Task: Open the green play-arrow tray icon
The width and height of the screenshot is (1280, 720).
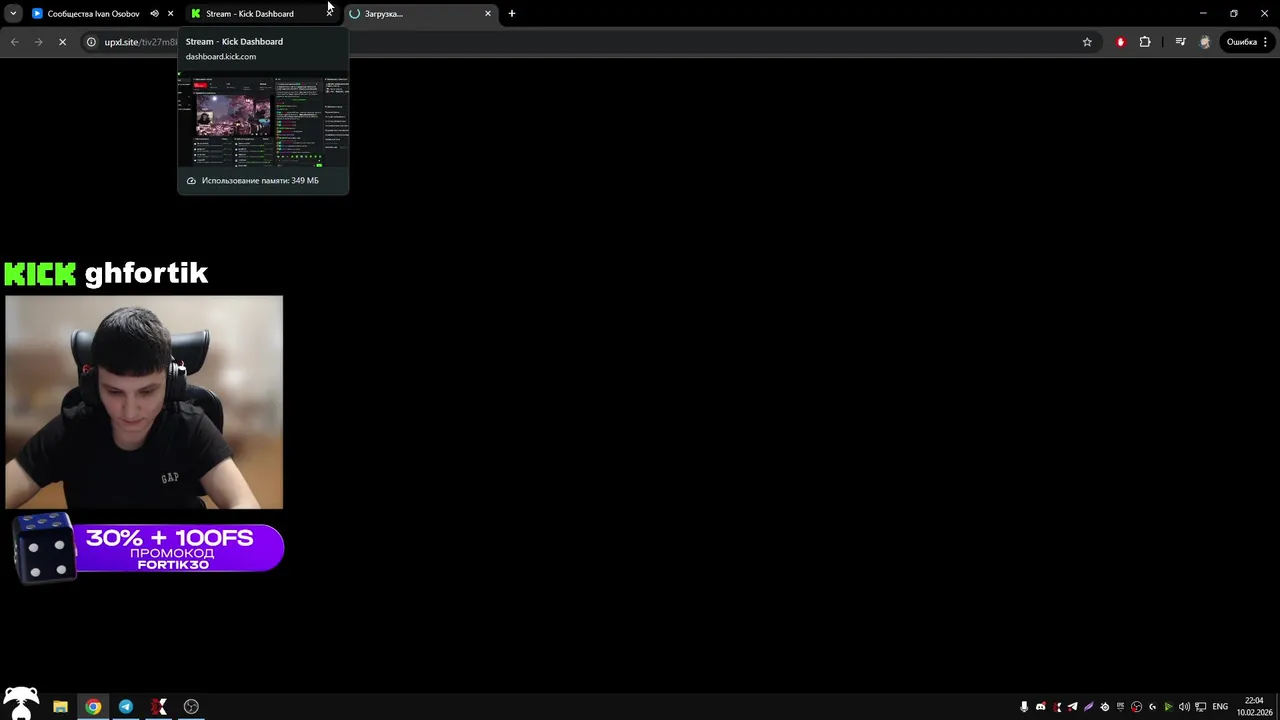Action: (1168, 707)
